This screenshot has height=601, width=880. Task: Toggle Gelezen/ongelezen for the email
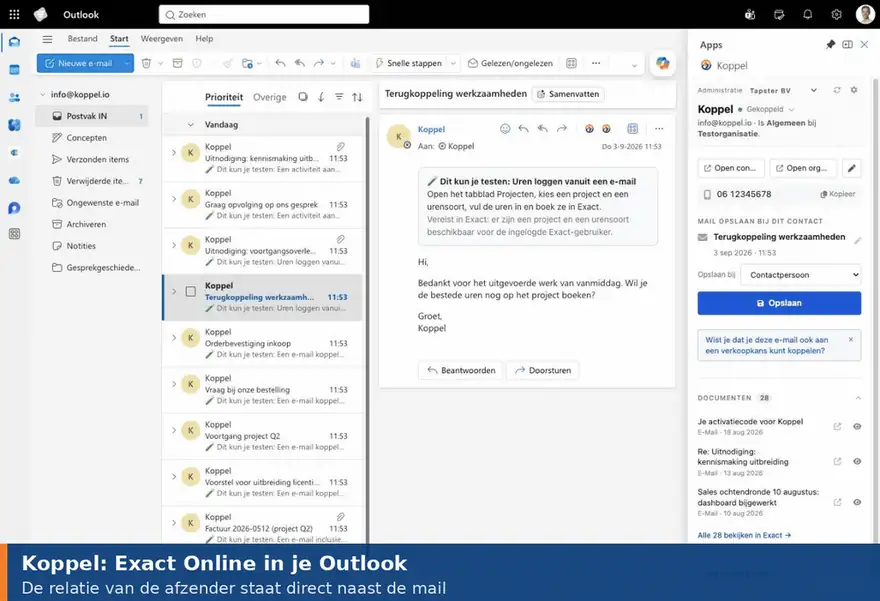click(510, 63)
